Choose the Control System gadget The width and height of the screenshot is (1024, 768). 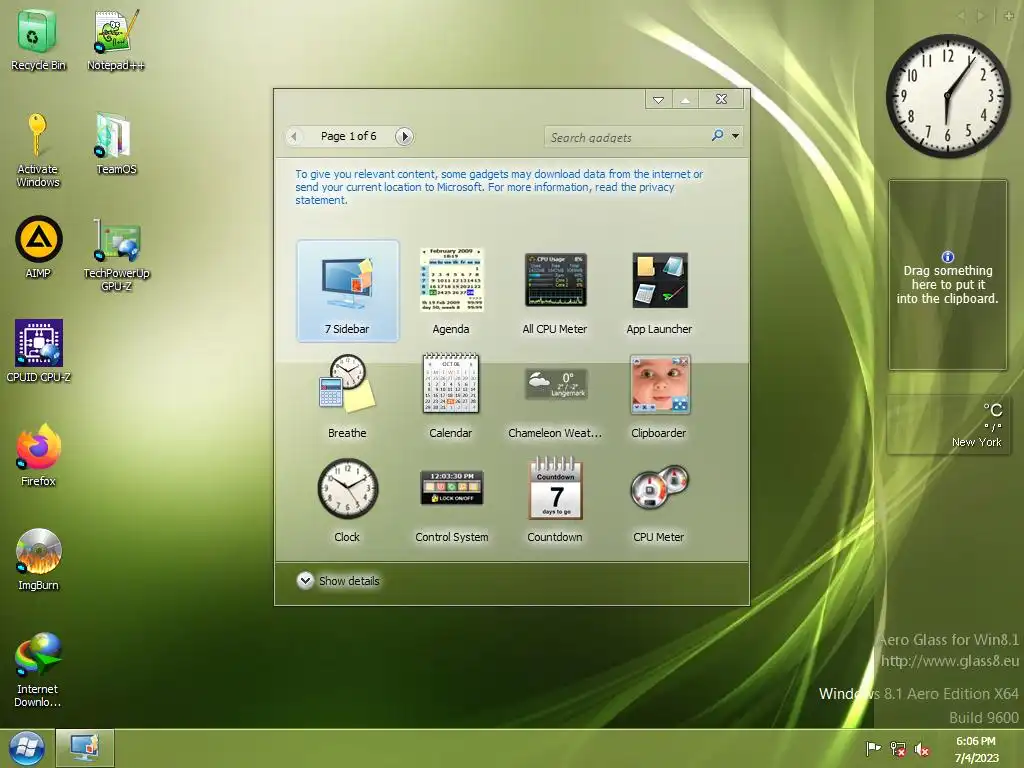coord(451,506)
